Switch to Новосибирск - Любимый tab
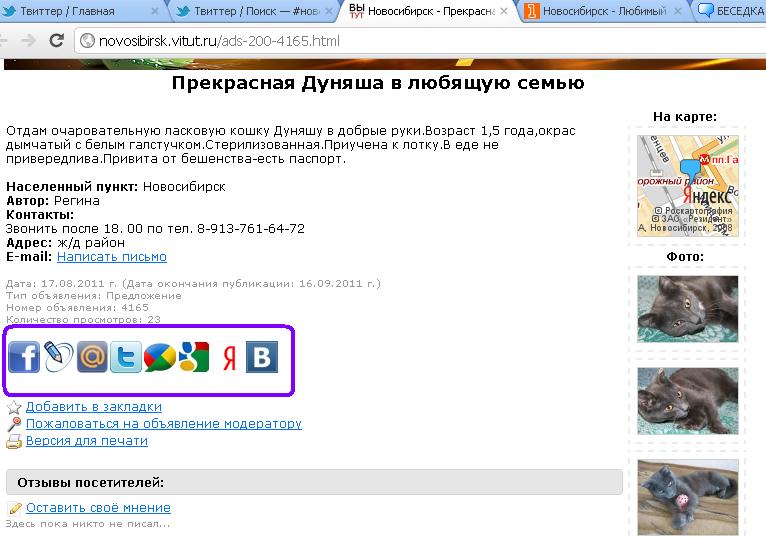Viewport: 766px width, 542px height. [604, 11]
